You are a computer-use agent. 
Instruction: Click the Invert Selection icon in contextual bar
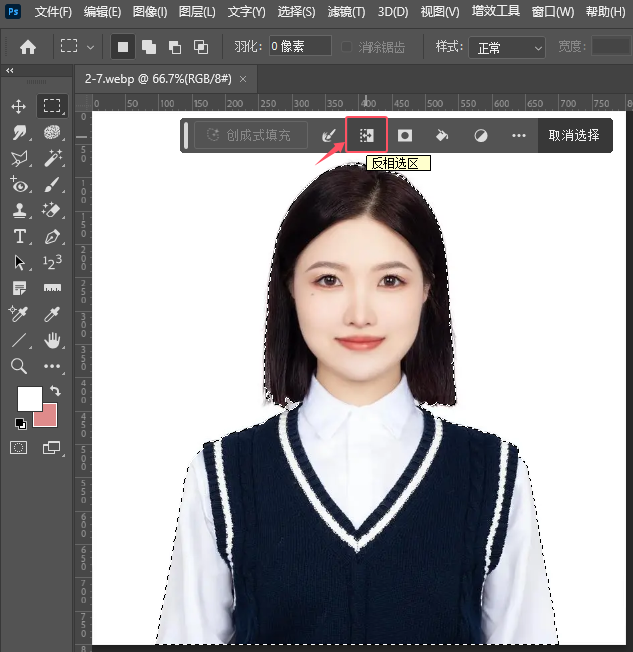coord(366,135)
